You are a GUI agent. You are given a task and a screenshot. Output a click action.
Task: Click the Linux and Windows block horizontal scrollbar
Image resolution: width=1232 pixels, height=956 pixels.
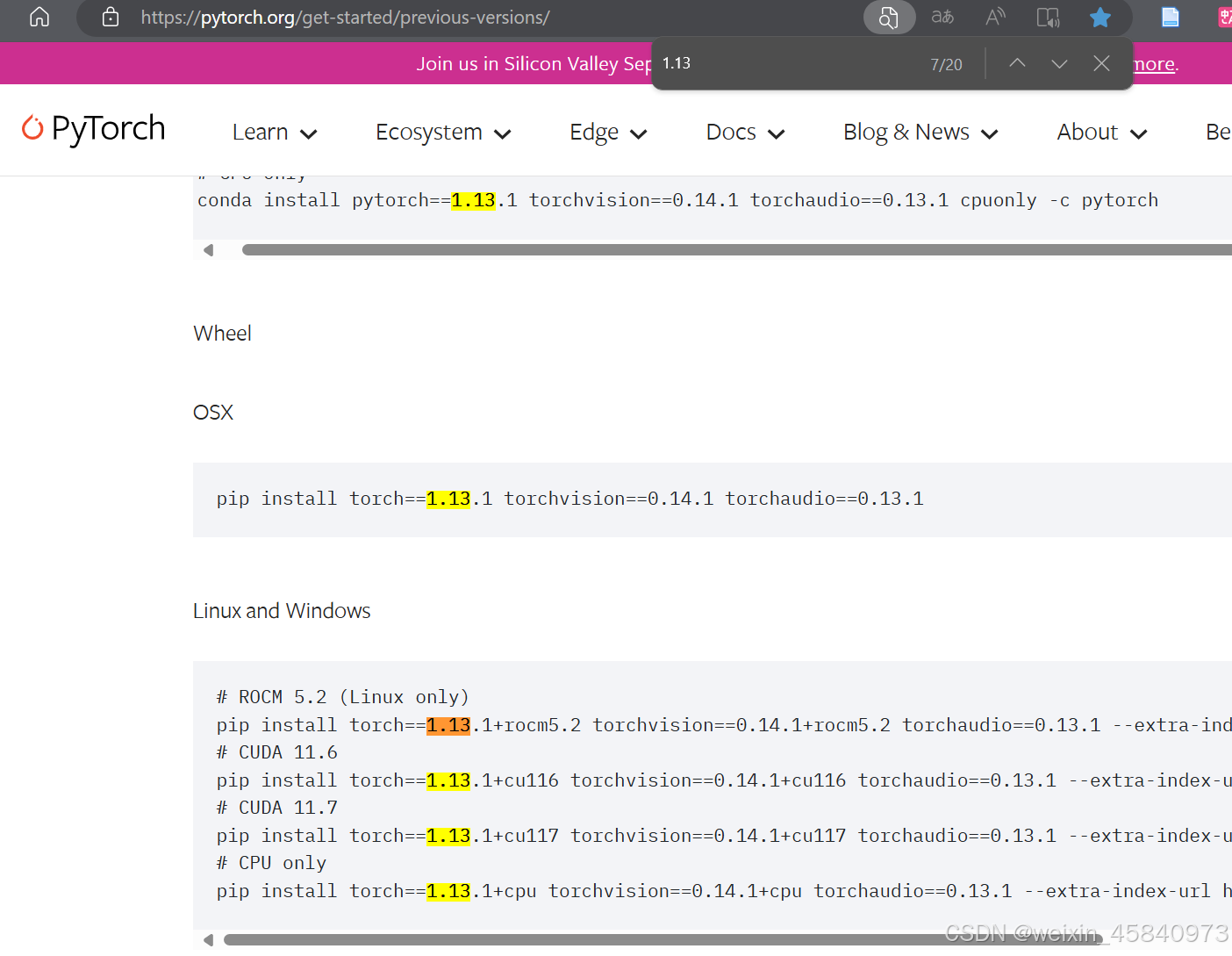(663, 940)
